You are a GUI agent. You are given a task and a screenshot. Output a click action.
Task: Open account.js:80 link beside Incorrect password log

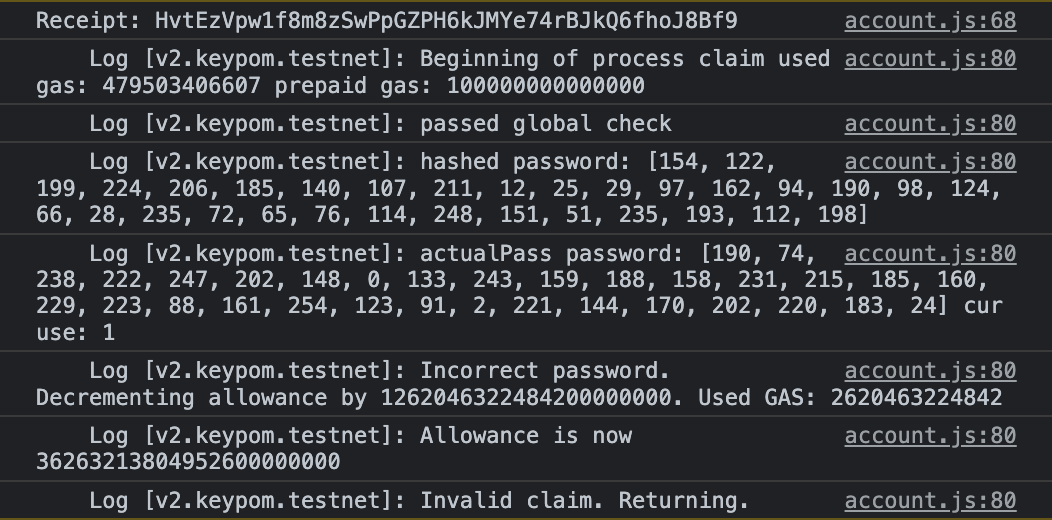[930, 371]
